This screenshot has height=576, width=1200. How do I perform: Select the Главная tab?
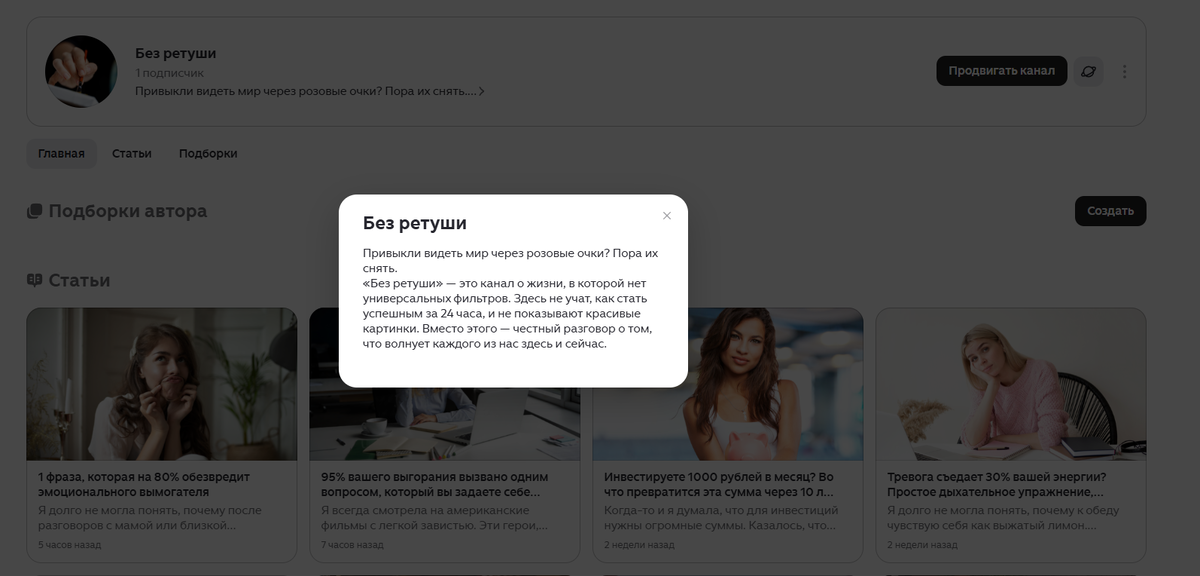(60, 153)
